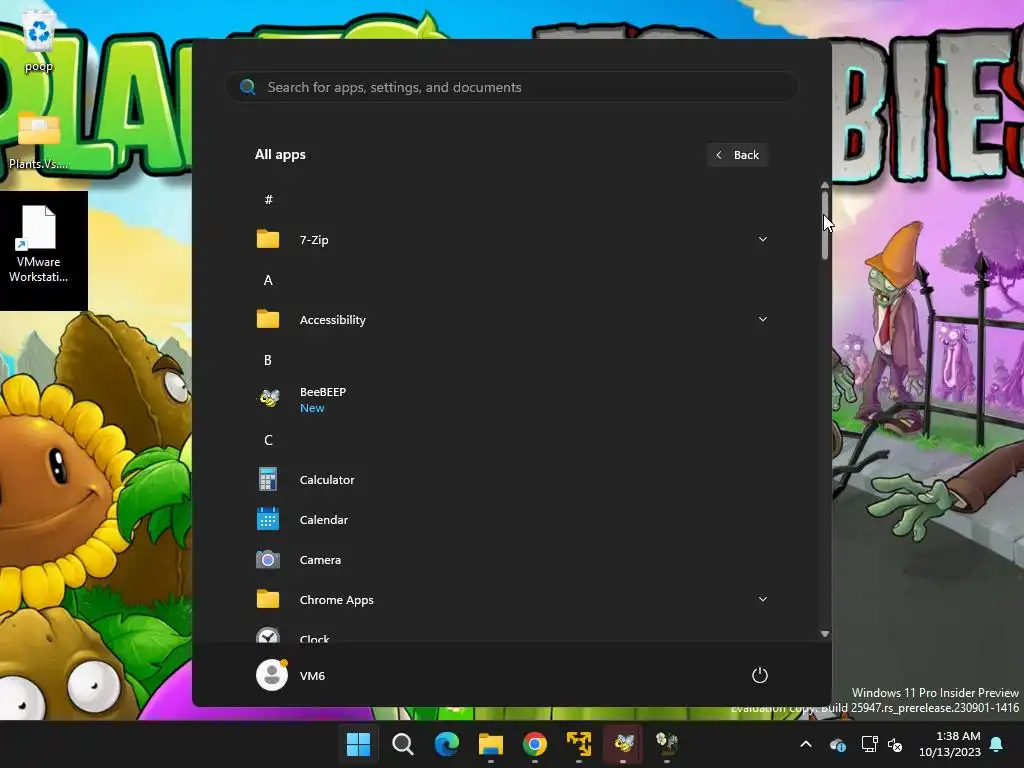Go Back to pinned apps
Viewport: 1024px width, 768px height.
tap(737, 155)
